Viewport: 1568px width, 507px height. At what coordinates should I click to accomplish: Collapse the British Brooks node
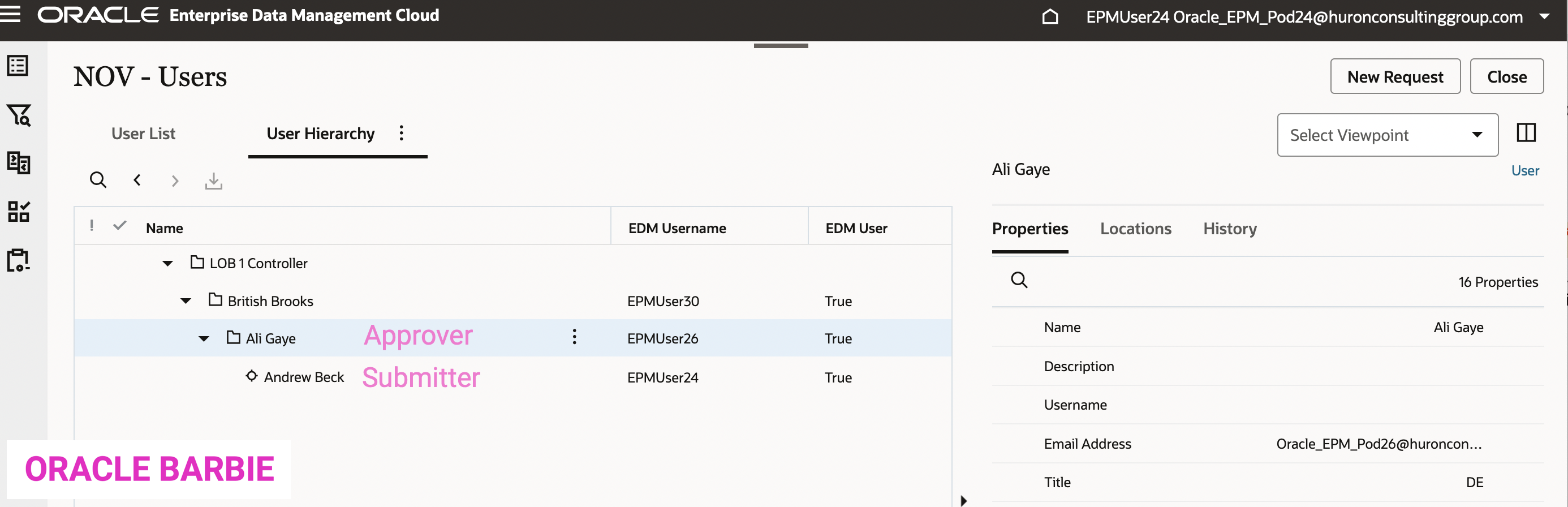(x=186, y=301)
